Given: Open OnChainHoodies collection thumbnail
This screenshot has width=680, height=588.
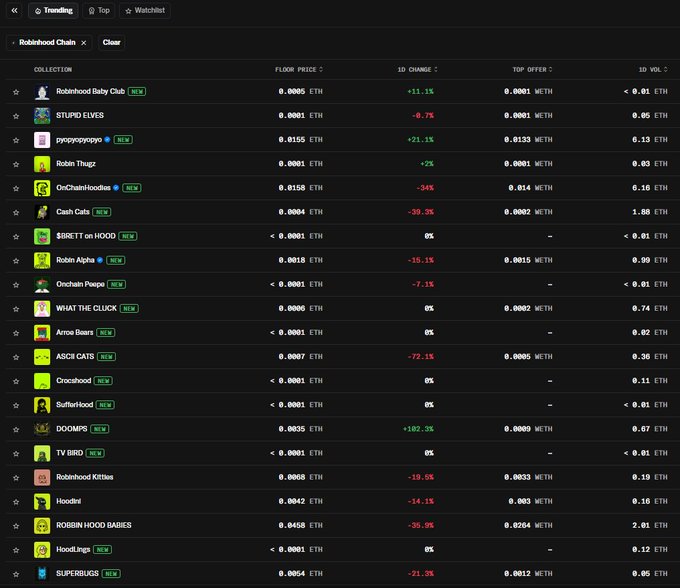Looking at the screenshot, I should [x=42, y=188].
